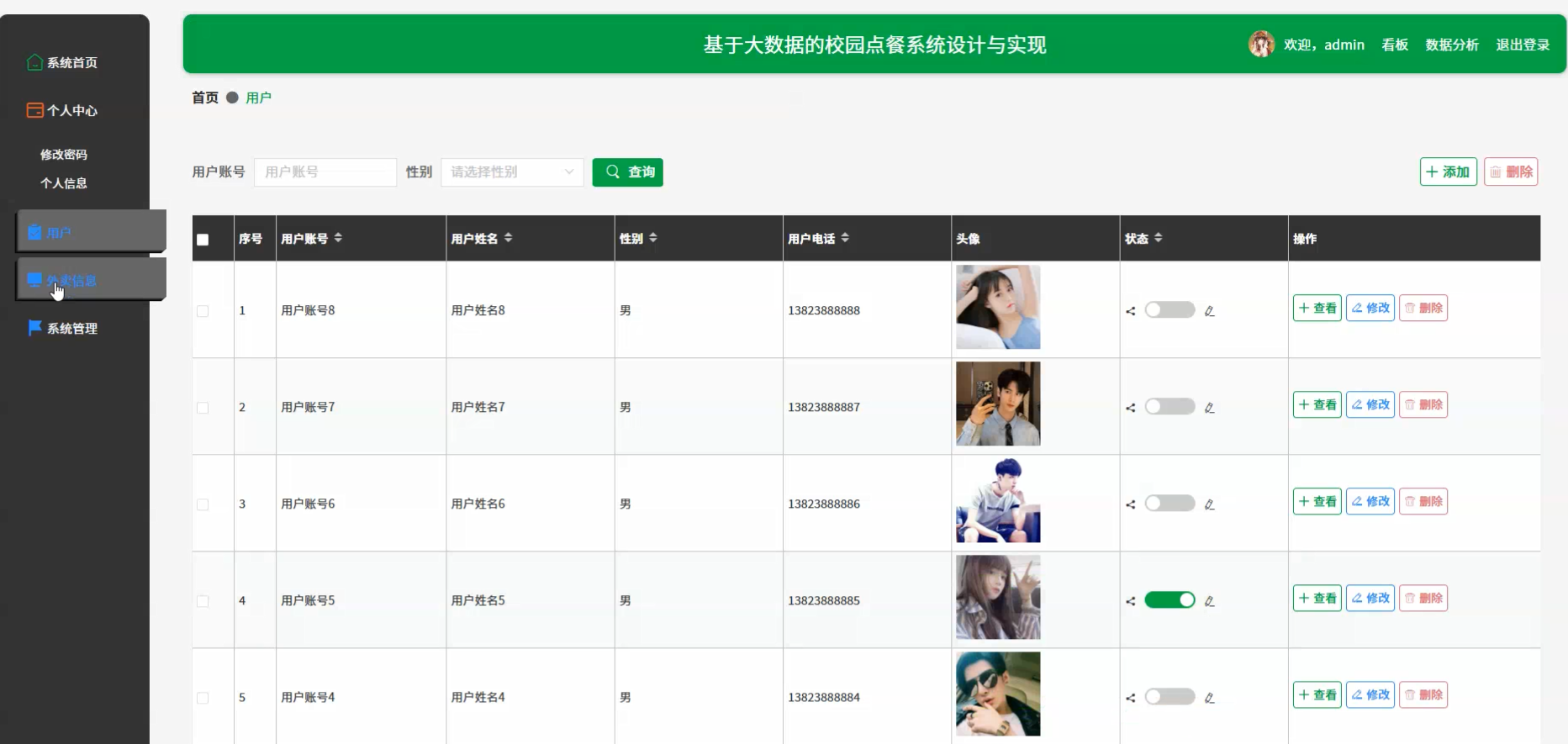The width and height of the screenshot is (1568, 744).
Task: Click 删除 for 用户账号8 row
Action: pyautogui.click(x=1423, y=308)
